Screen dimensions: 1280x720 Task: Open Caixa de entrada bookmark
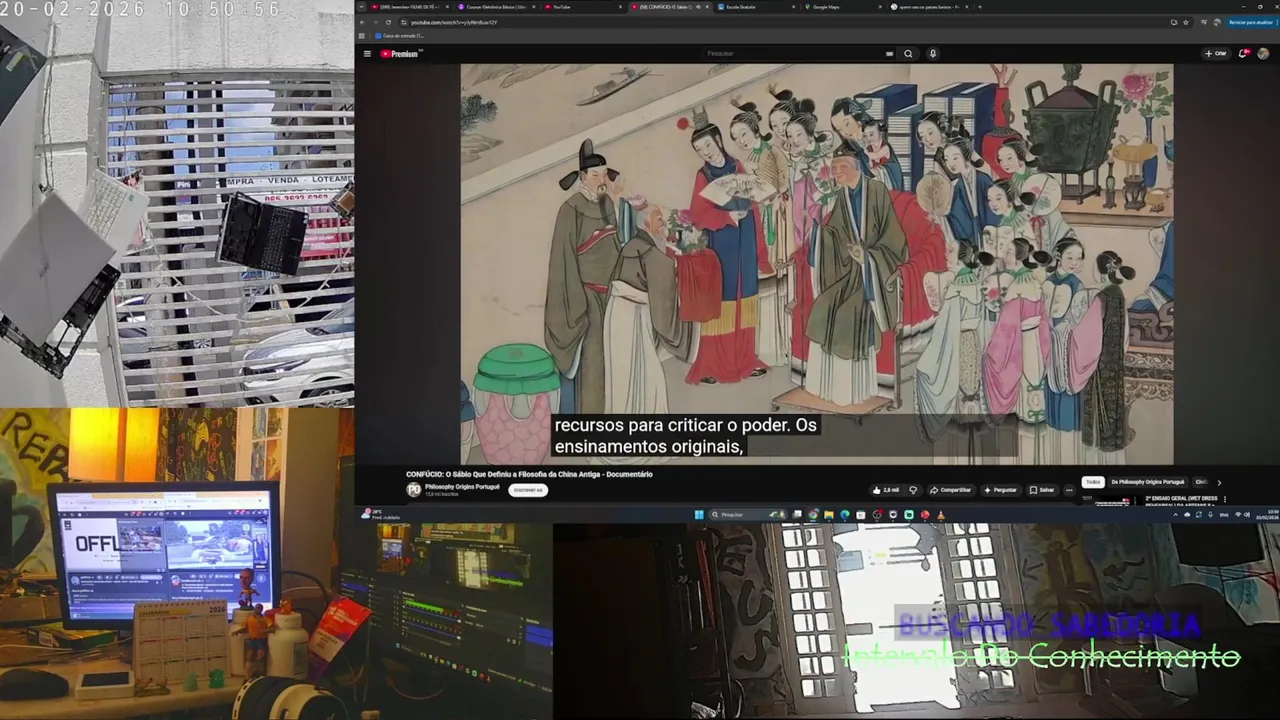point(400,36)
